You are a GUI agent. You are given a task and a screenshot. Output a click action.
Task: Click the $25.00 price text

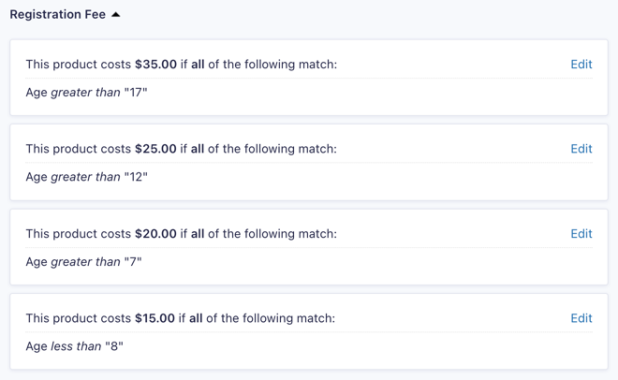tap(156, 149)
